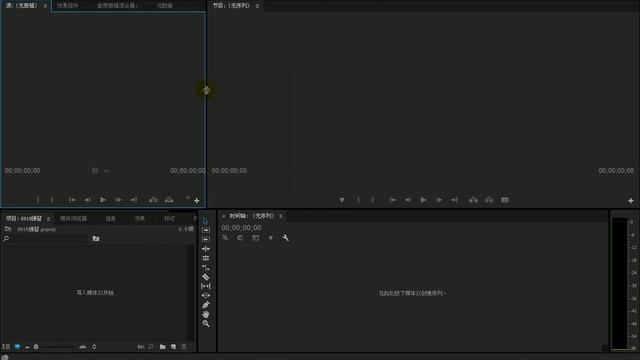Open the Program panel menu
Image resolution: width=640 pixels, height=360 pixels.
click(257, 6)
